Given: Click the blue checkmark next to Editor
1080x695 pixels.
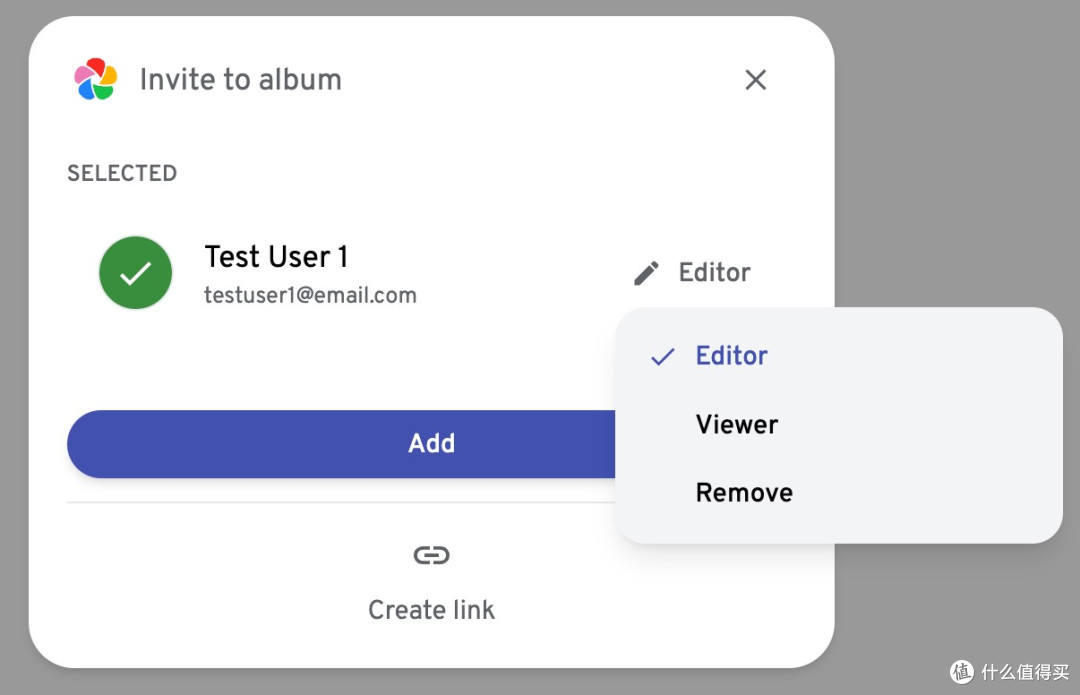Looking at the screenshot, I should [663, 356].
